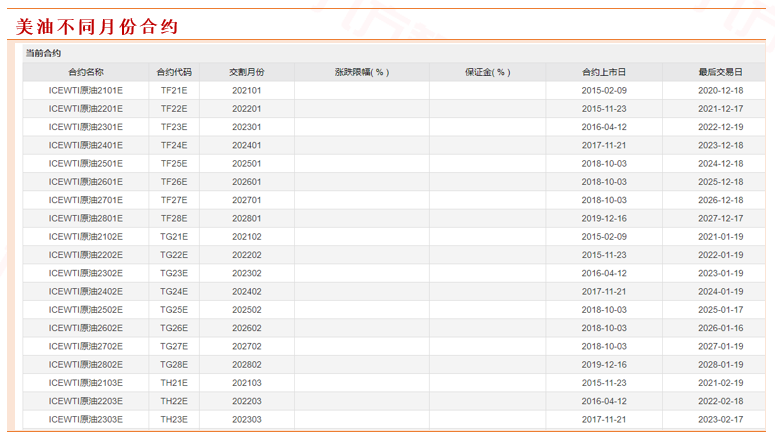This screenshot has height=440, width=775.
Task: Click contract code TF25E
Action: (174, 164)
